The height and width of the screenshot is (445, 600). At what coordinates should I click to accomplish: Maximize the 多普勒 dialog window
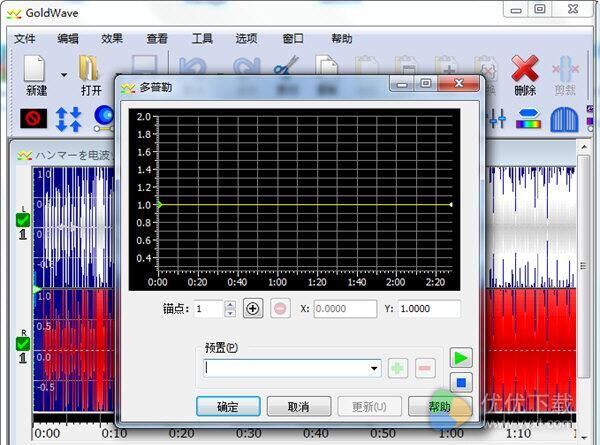coord(426,83)
